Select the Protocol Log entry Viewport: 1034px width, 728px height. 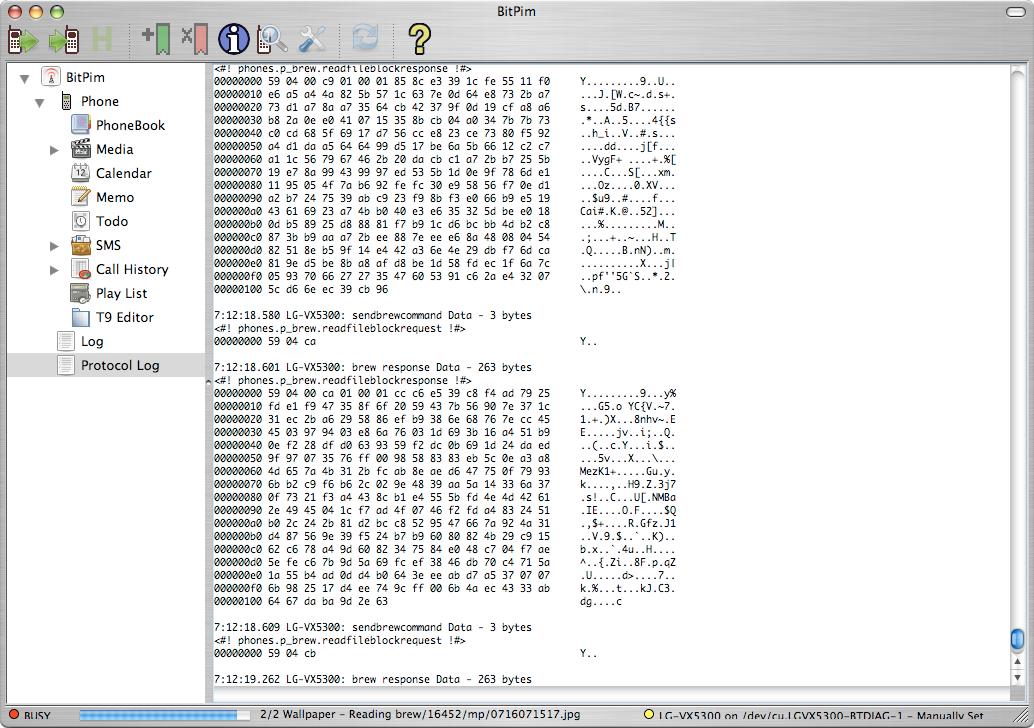click(120, 365)
